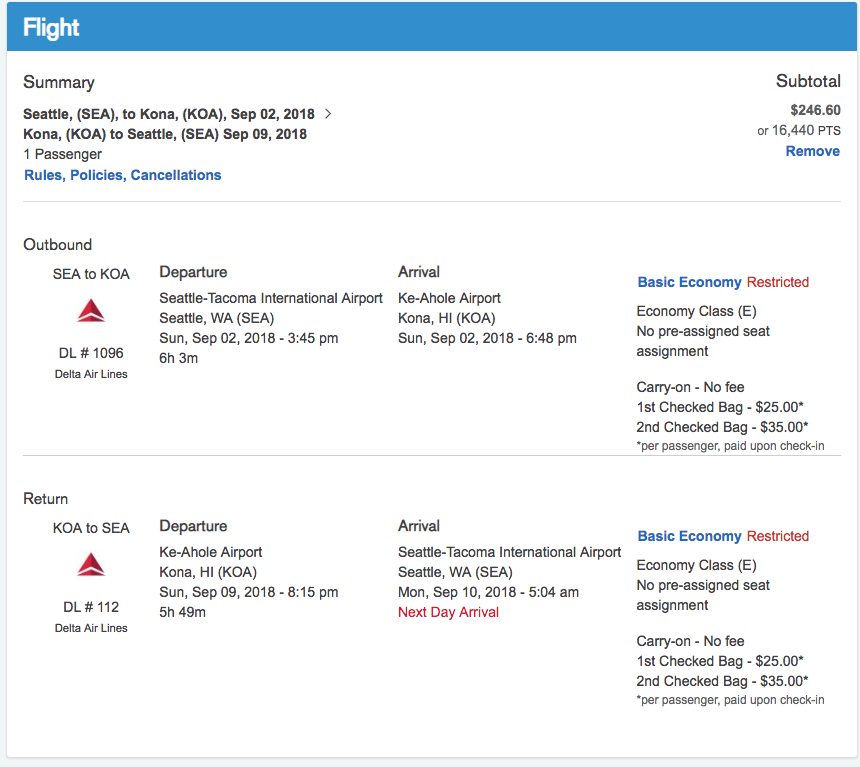Click the red Next Day Arrival notice

pyautogui.click(x=448, y=612)
